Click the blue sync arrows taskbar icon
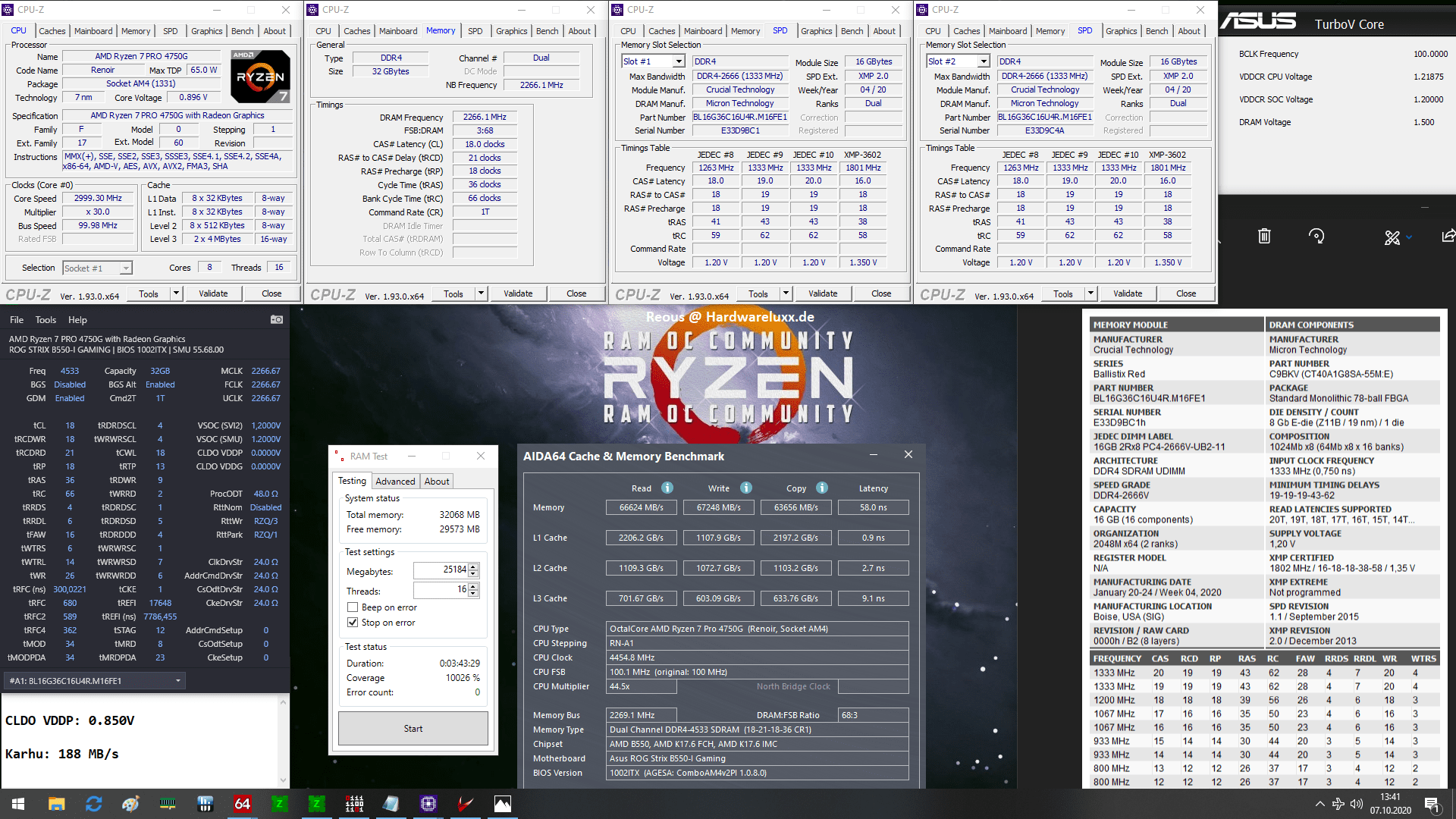The width and height of the screenshot is (1456, 819). pos(93,804)
